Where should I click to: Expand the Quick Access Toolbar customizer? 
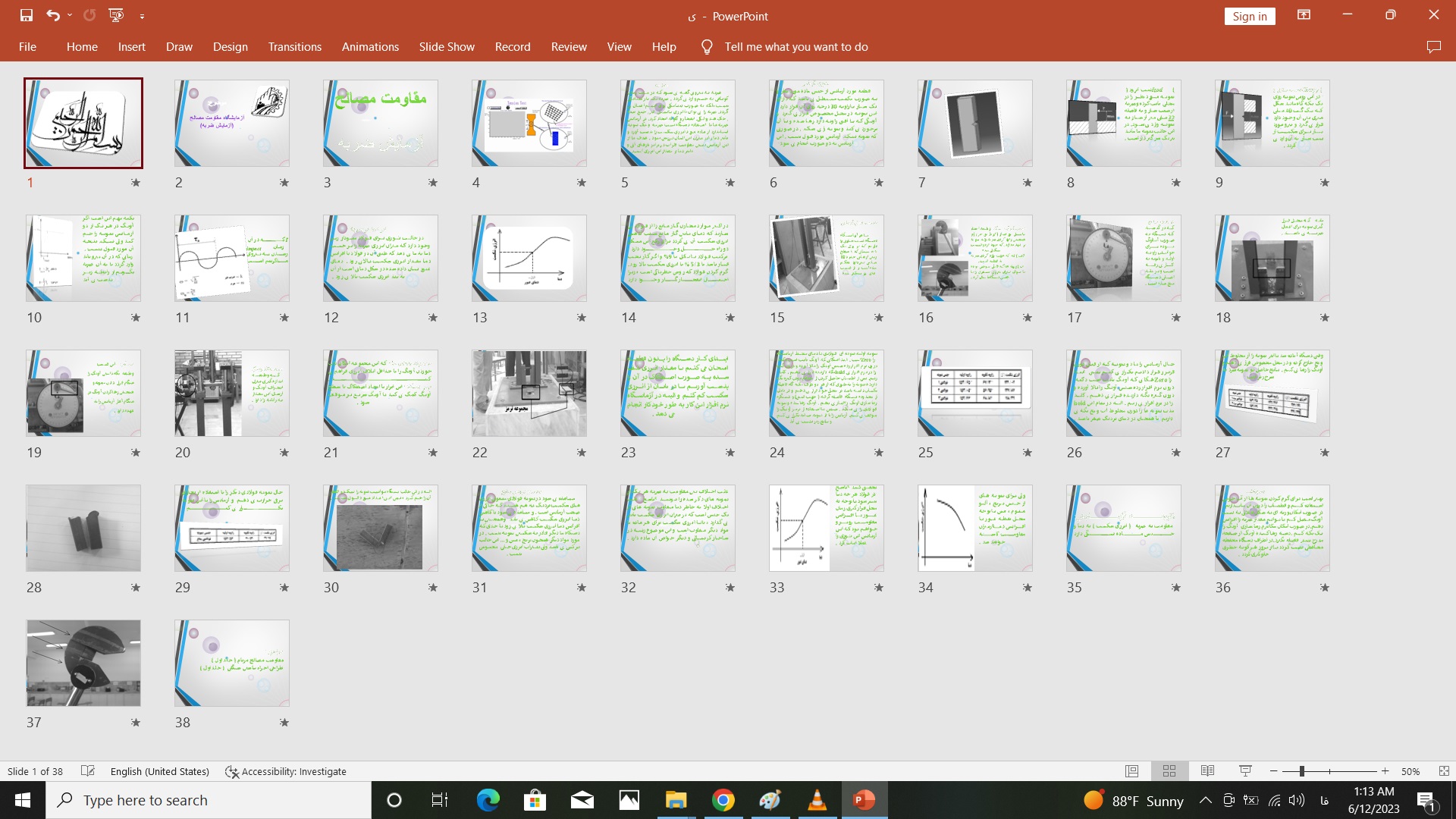pyautogui.click(x=143, y=15)
